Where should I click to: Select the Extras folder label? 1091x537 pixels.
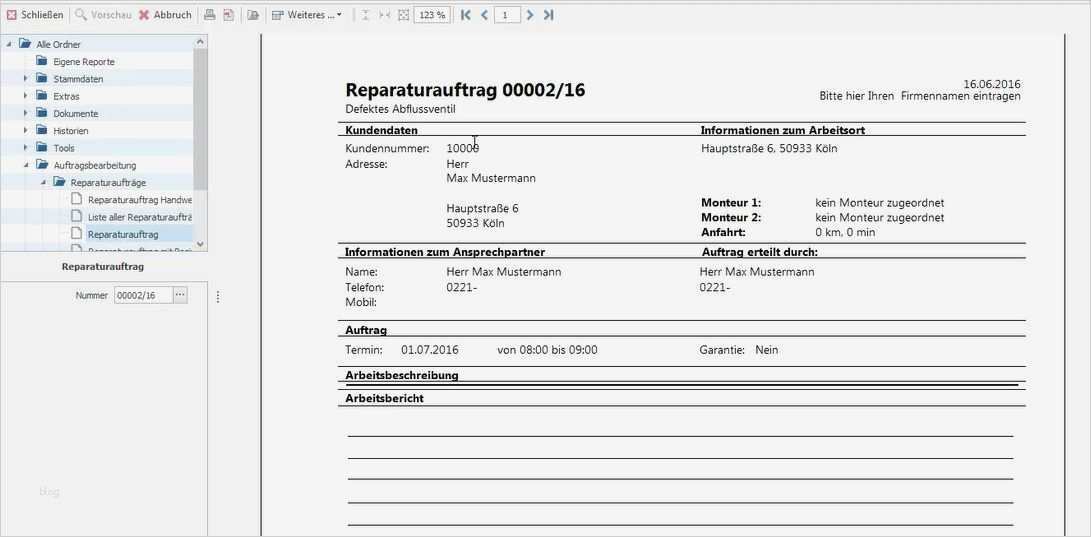pyautogui.click(x=66, y=97)
